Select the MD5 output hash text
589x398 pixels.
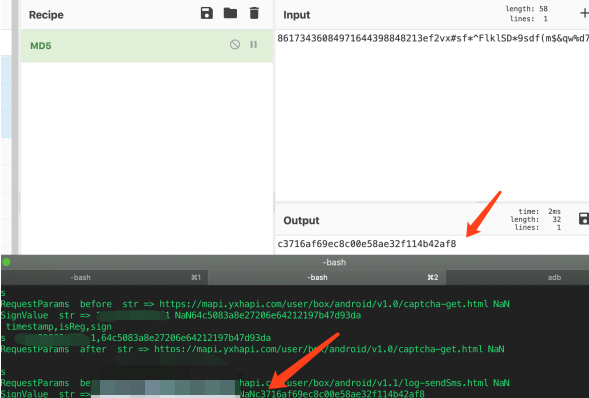(367, 244)
